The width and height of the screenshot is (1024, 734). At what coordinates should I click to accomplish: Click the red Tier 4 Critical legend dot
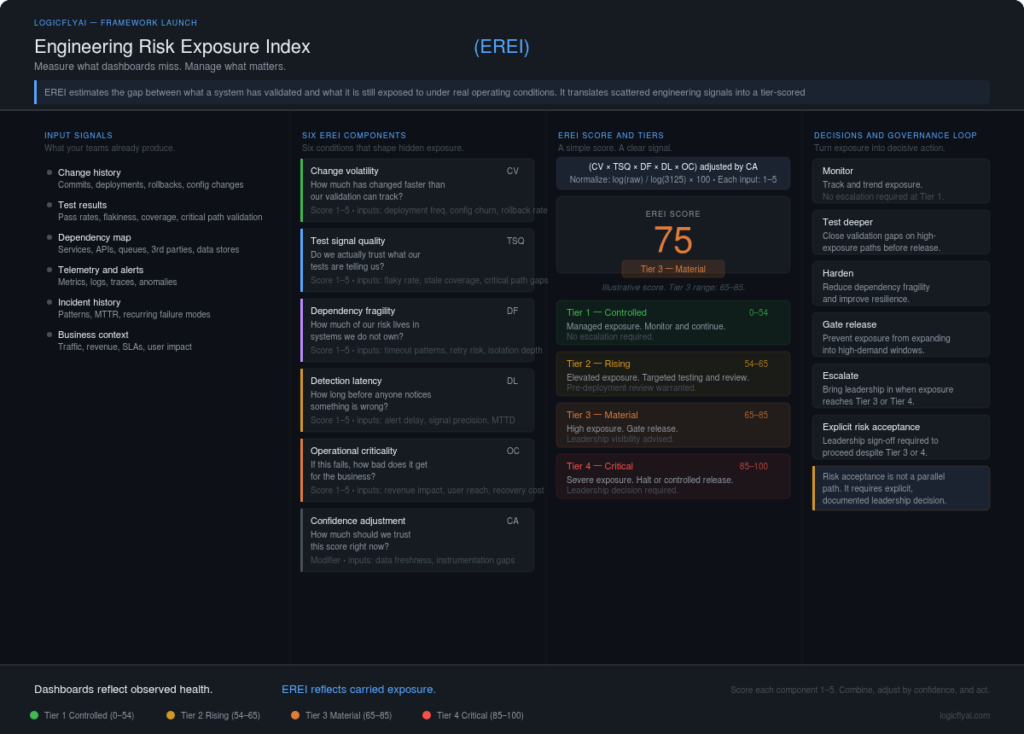click(427, 715)
